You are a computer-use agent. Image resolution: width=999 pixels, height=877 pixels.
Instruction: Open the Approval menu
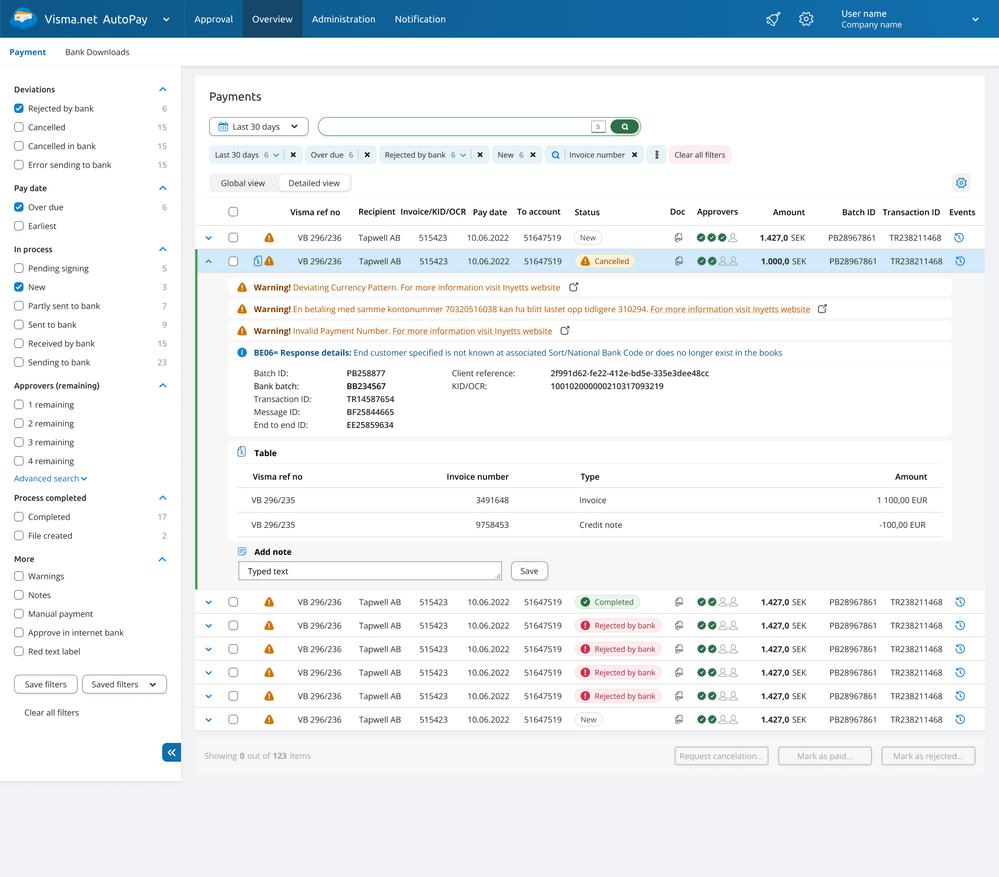[x=213, y=19]
